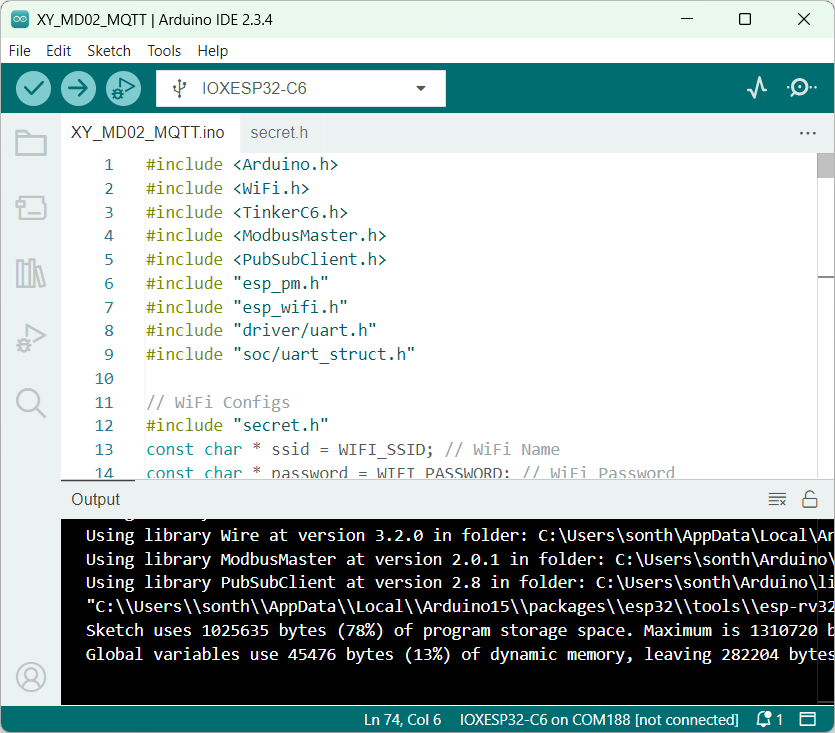Open the account profile icon
This screenshot has height=733, width=835.
(31, 677)
